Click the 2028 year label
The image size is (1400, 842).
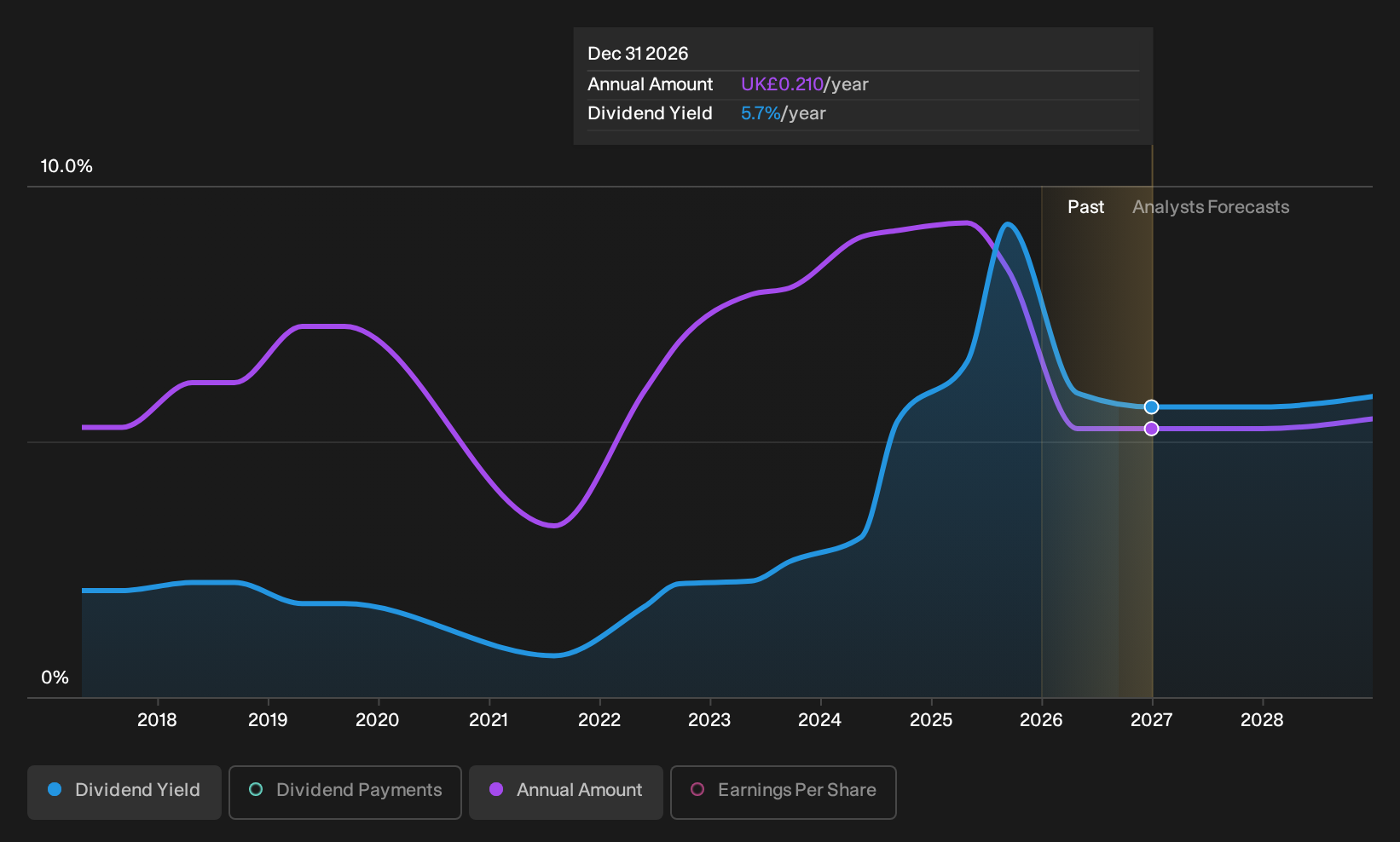(1262, 720)
